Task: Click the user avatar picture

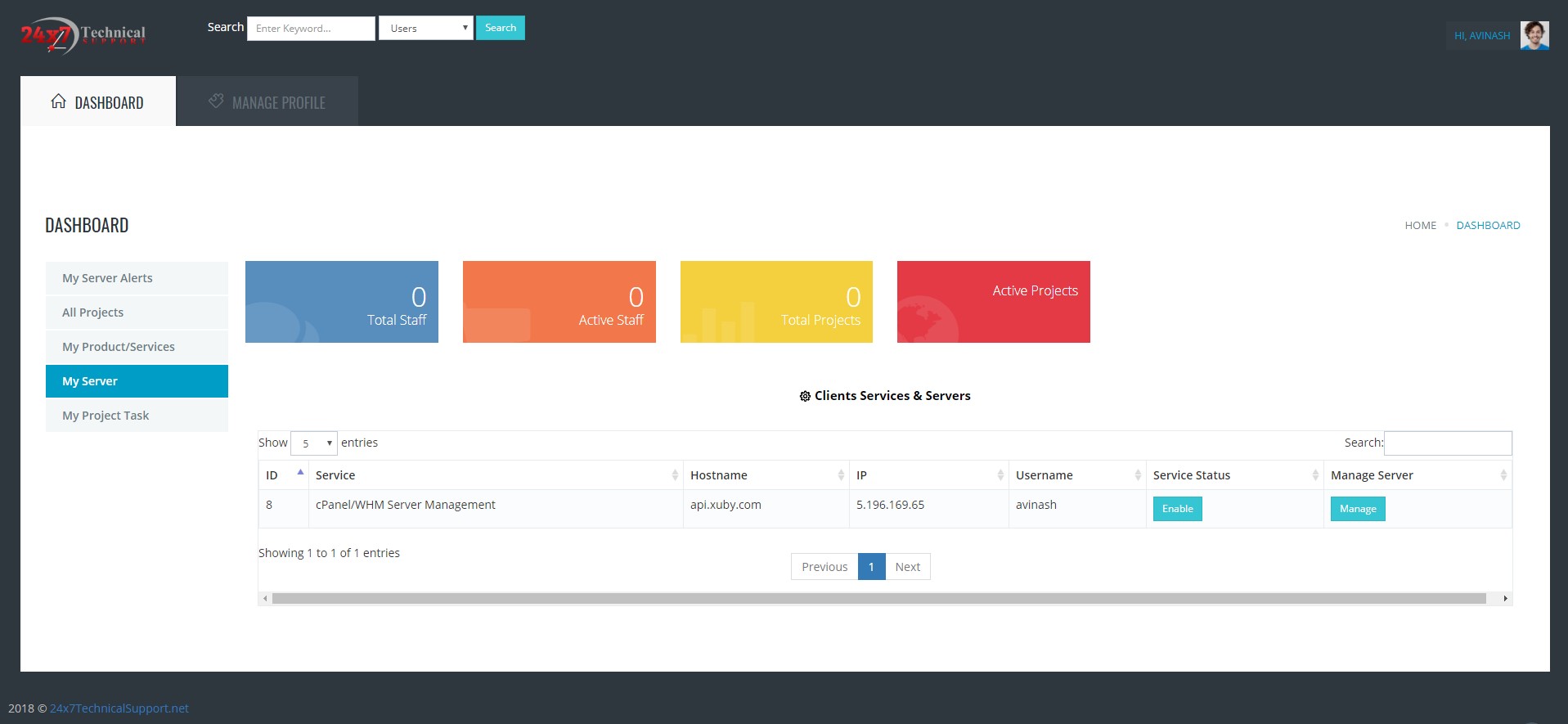Action: [1534, 35]
